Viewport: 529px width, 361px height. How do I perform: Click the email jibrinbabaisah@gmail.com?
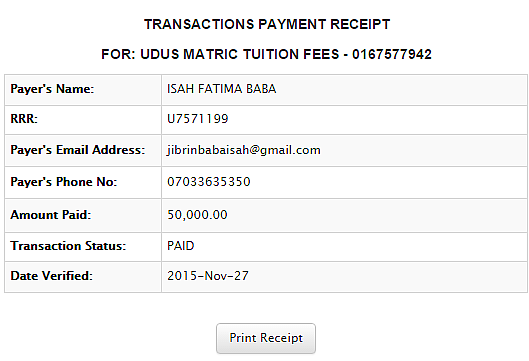244,150
